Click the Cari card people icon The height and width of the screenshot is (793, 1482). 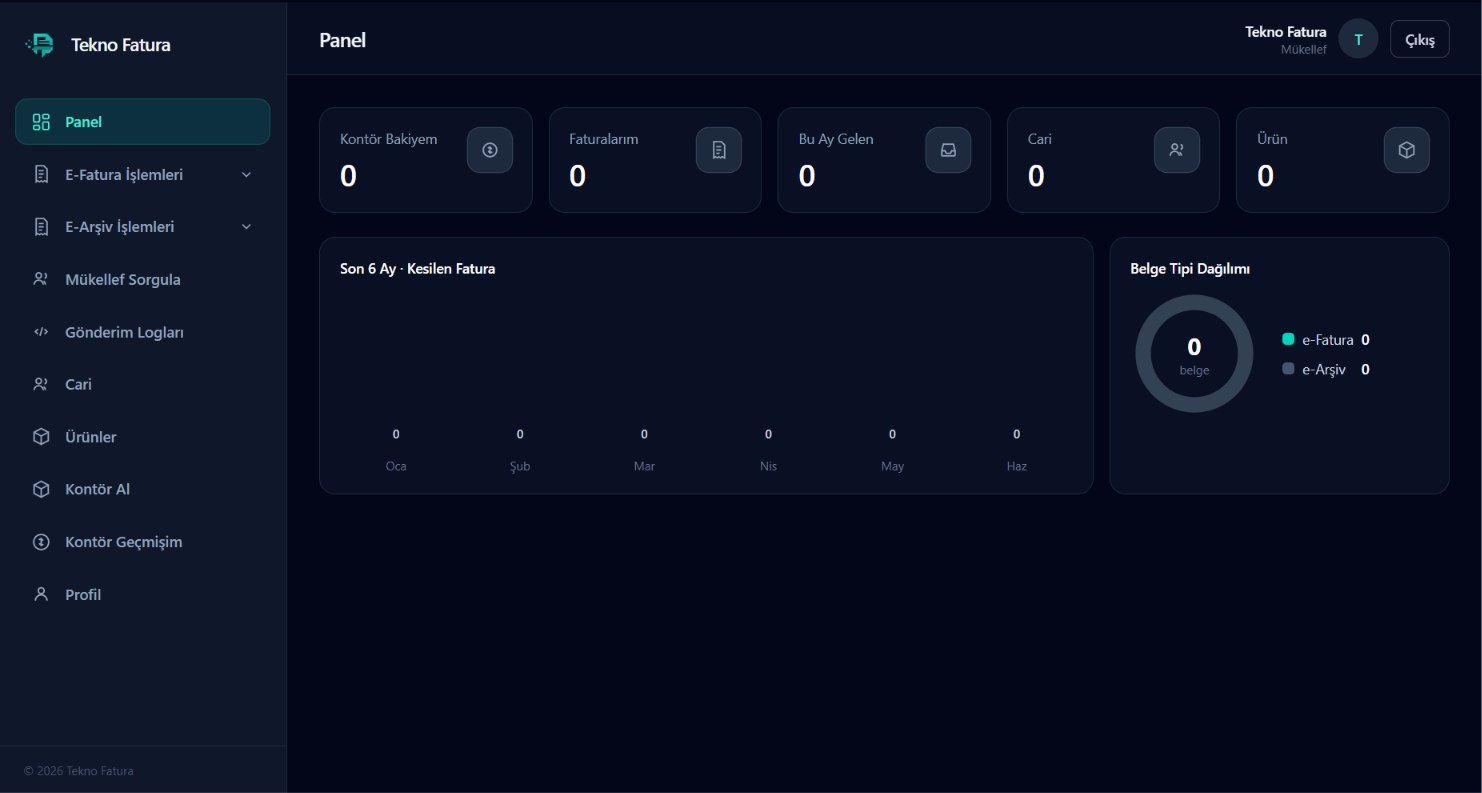[x=1177, y=150]
